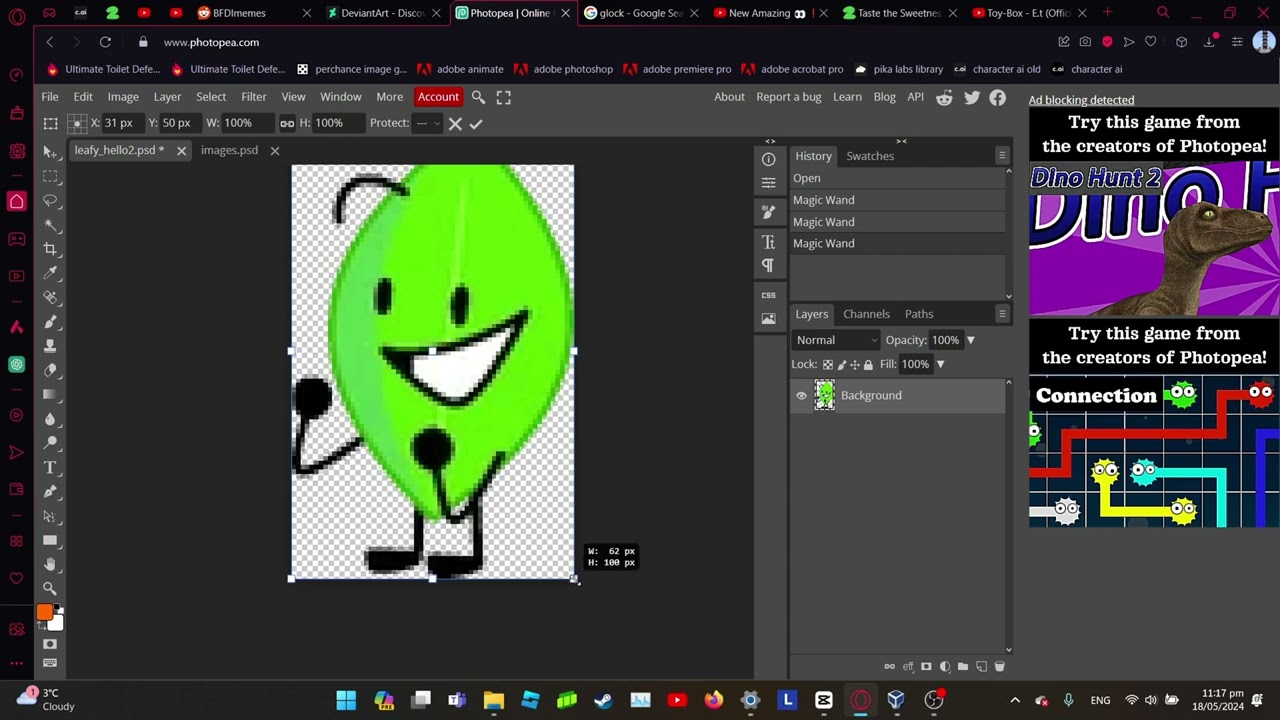Set the transform reference point grid
The width and height of the screenshot is (1280, 720).
click(x=76, y=123)
